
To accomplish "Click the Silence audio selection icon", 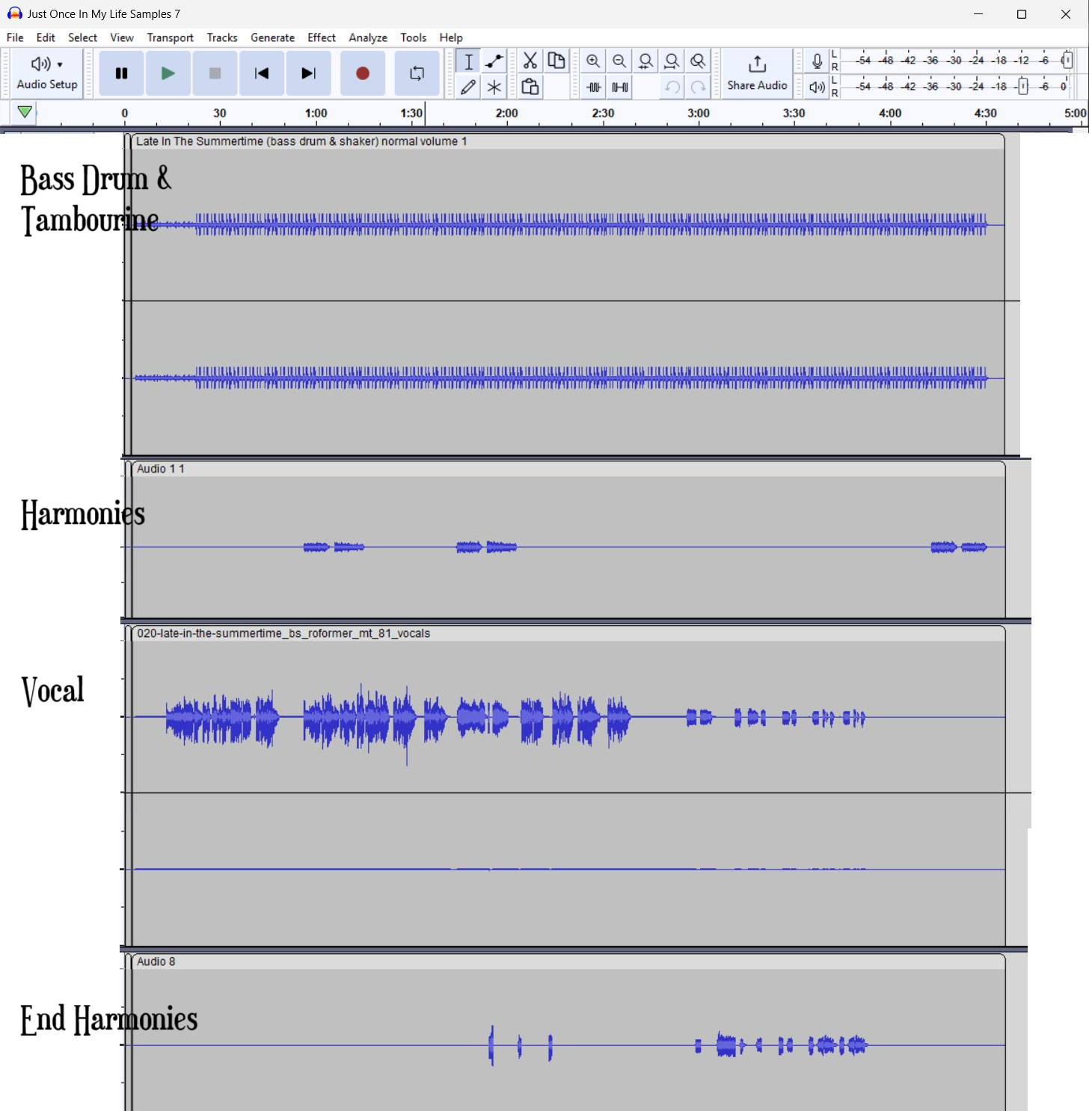I will (620, 87).
